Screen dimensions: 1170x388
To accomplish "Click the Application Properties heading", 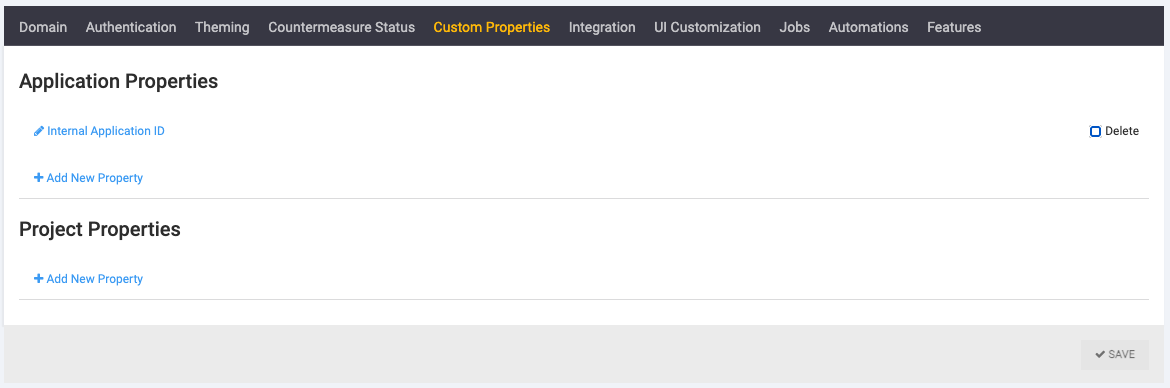I will click(119, 81).
